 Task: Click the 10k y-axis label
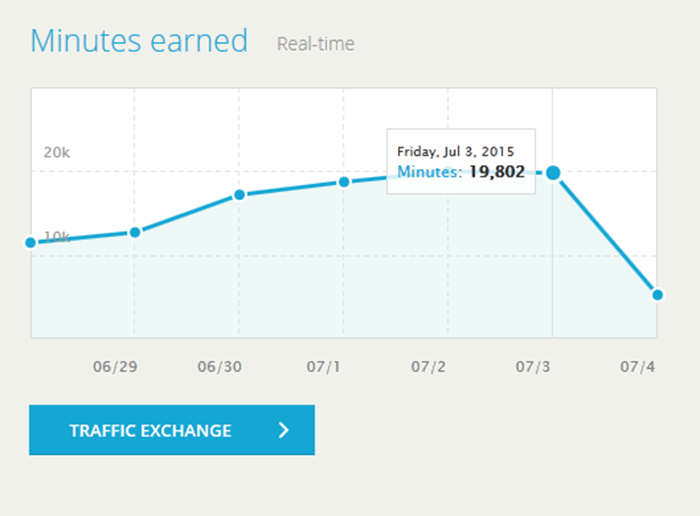56,236
